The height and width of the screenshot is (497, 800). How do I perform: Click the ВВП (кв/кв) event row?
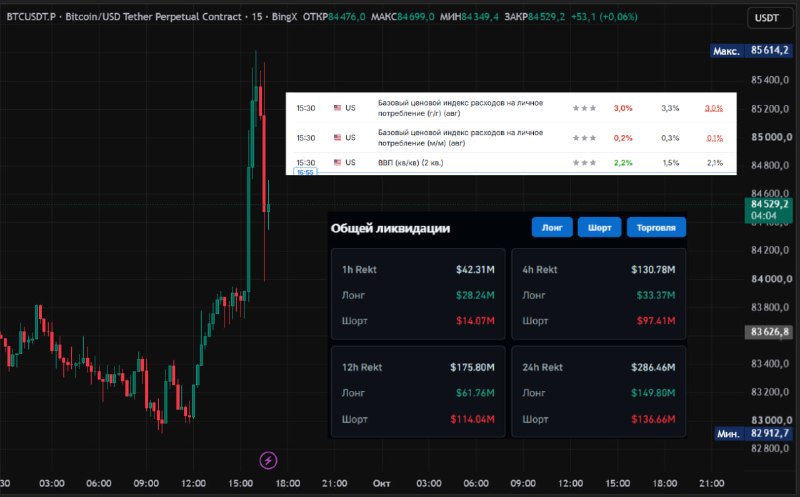[511, 163]
